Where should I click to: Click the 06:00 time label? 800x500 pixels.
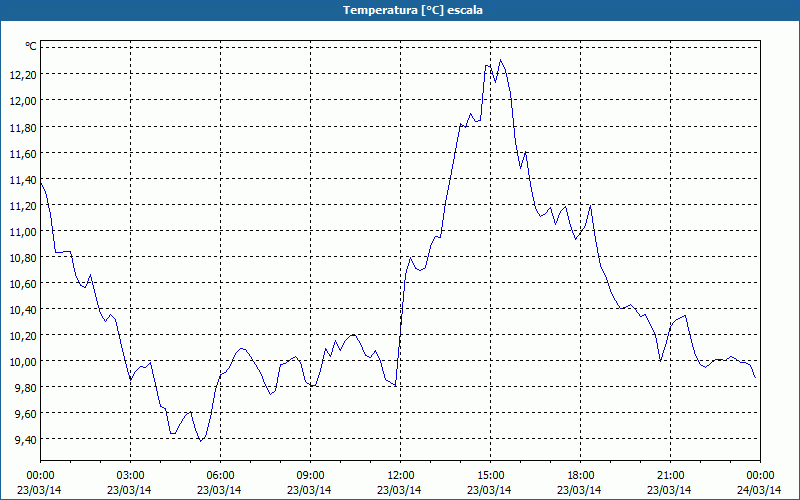[220, 476]
